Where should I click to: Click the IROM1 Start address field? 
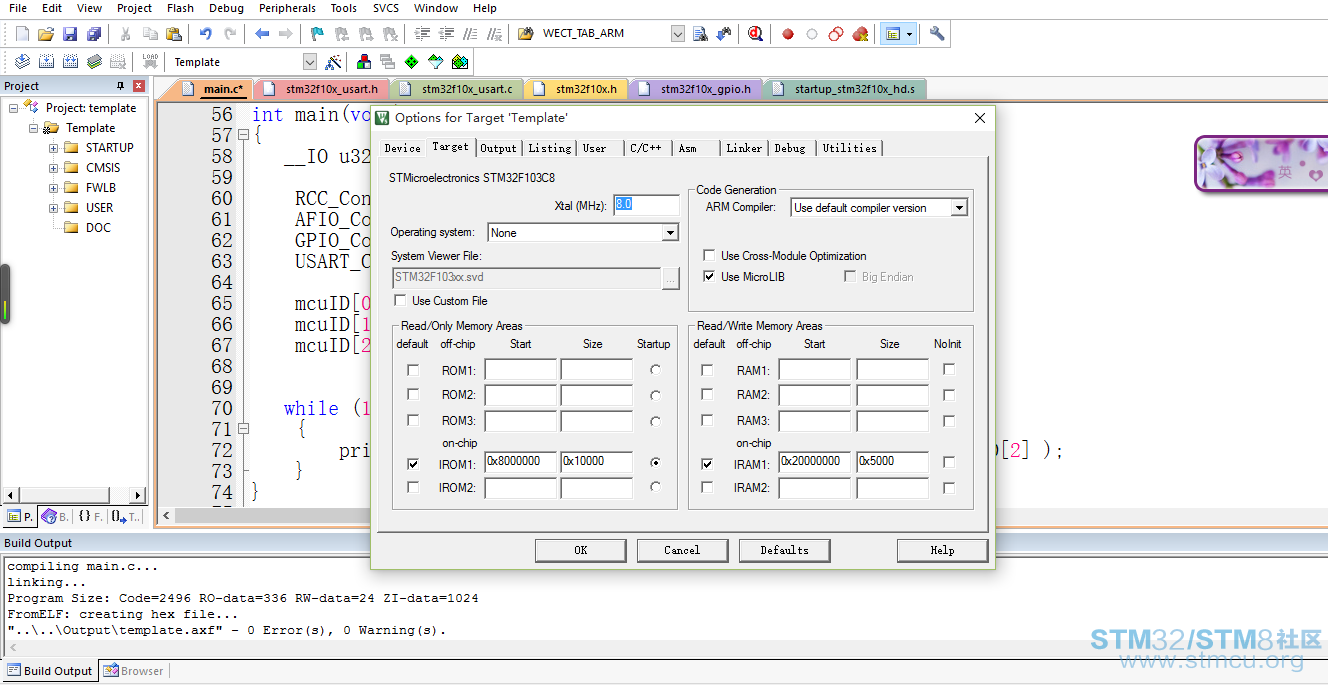click(520, 462)
